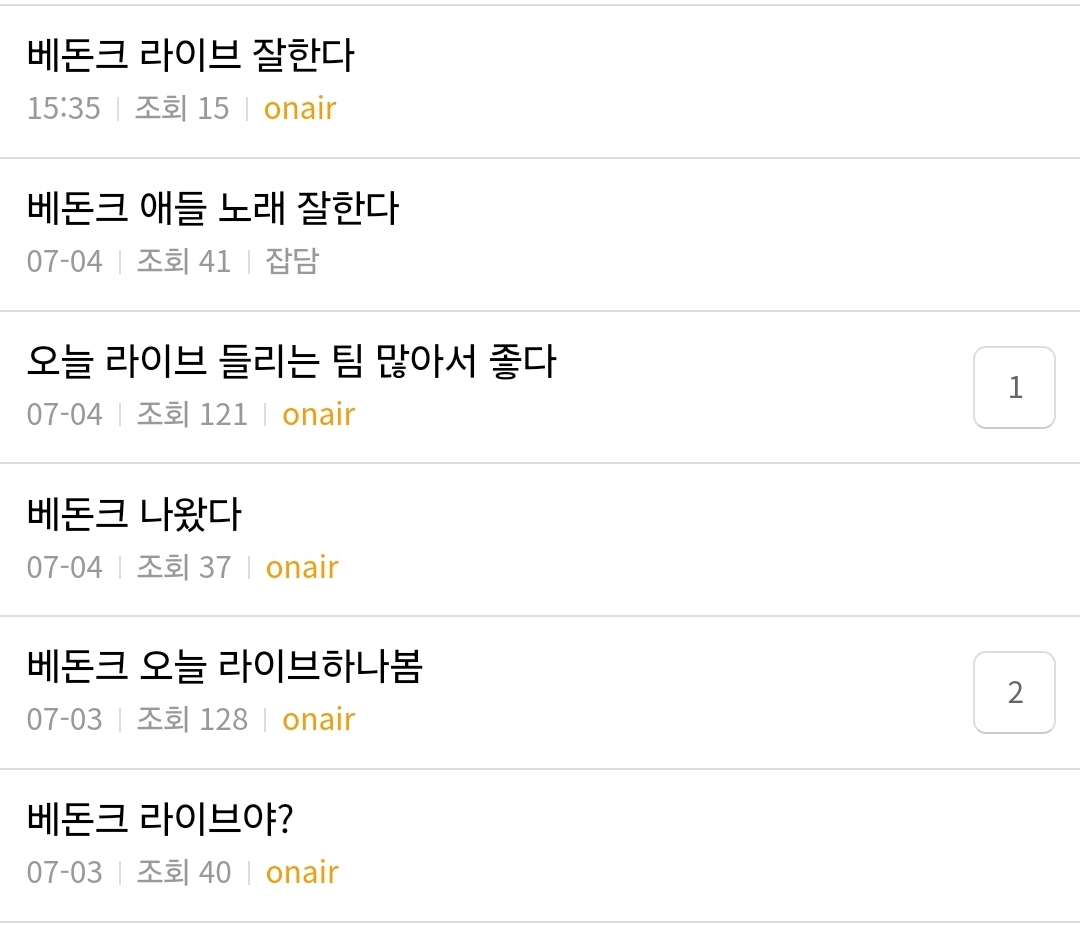Click the 조회 128 view count
This screenshot has height=925, width=1080.
pos(191,720)
